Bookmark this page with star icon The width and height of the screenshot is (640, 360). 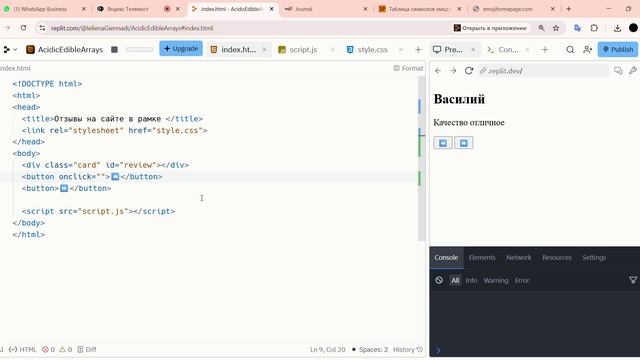point(556,28)
